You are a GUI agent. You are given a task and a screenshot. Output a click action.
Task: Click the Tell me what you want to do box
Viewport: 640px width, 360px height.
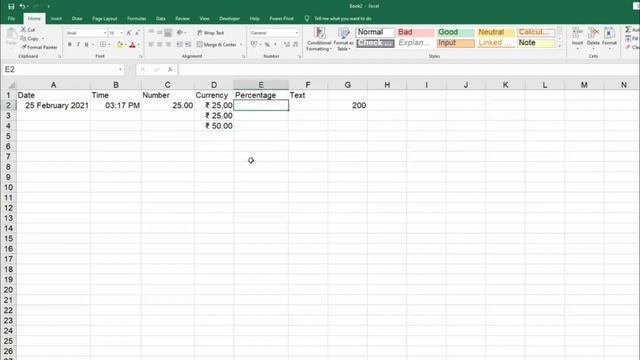[x=342, y=18]
